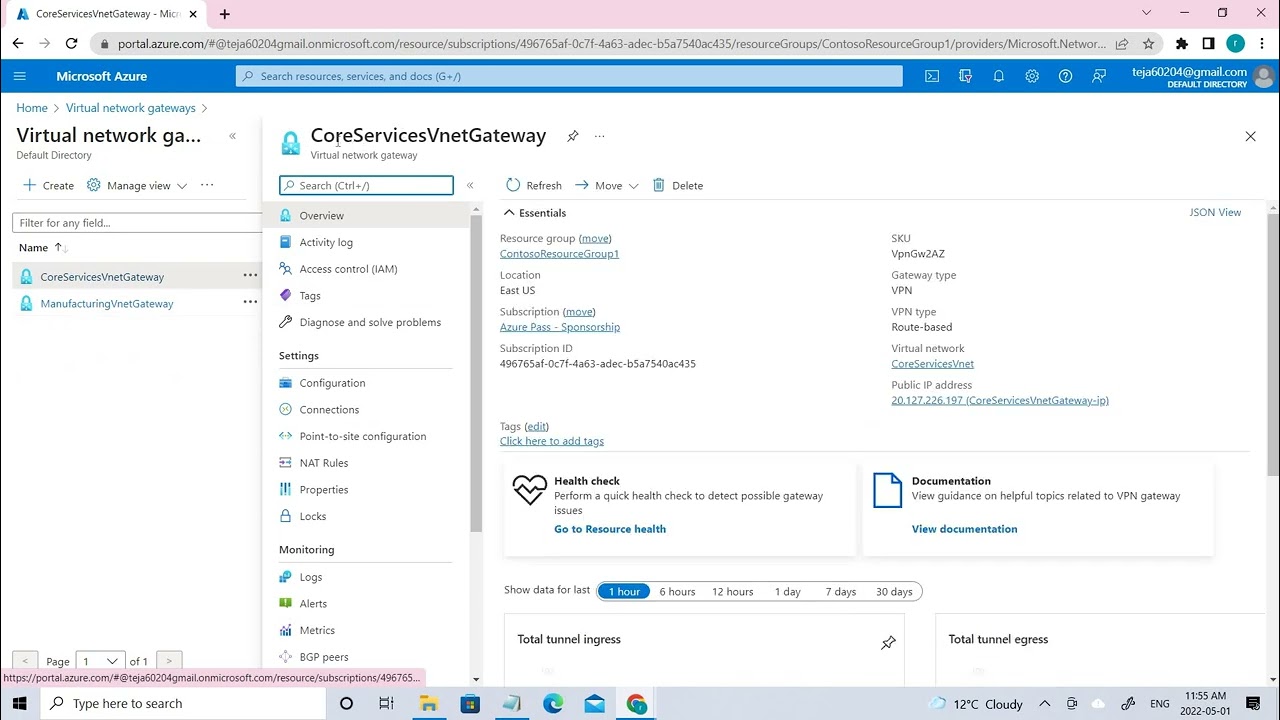Click the Filter for any field box
The image size is (1280, 720).
click(x=137, y=223)
